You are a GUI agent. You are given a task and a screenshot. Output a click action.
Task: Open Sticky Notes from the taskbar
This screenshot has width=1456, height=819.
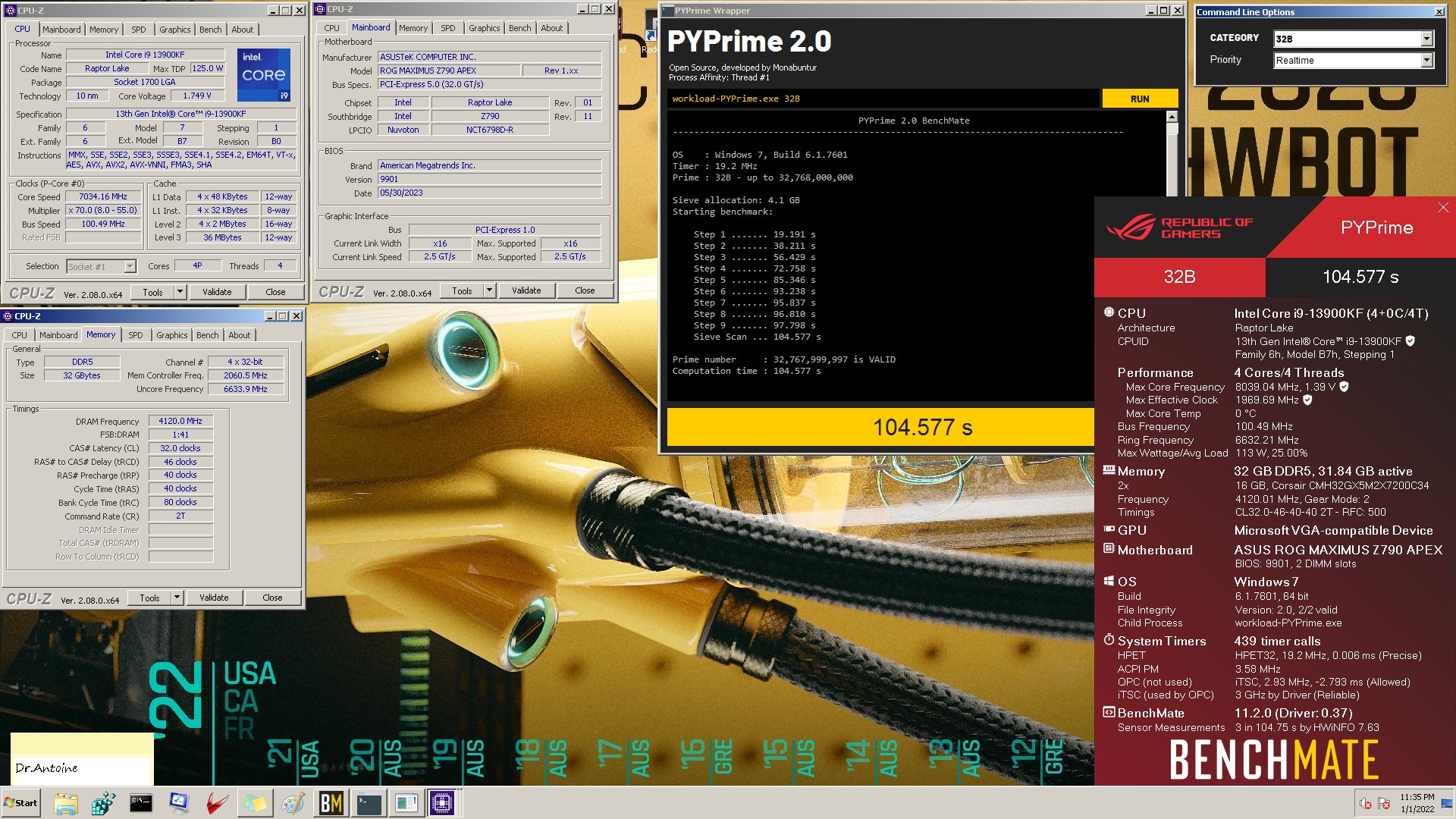pyautogui.click(x=255, y=803)
